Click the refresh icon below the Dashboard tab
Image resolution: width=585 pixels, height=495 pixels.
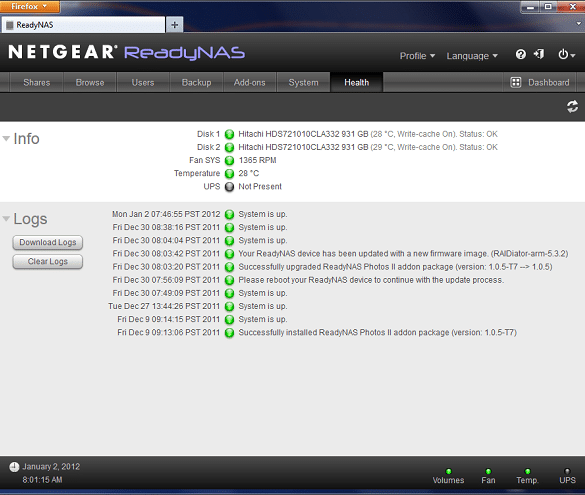pos(572,107)
